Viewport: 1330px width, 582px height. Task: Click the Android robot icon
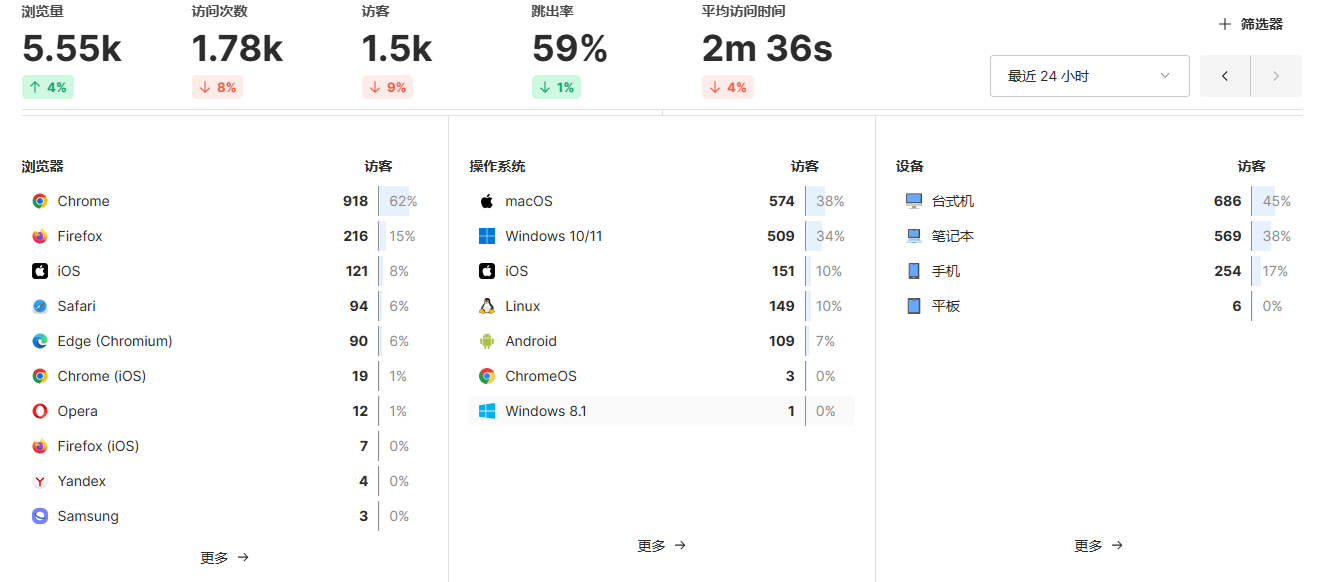pyautogui.click(x=487, y=341)
